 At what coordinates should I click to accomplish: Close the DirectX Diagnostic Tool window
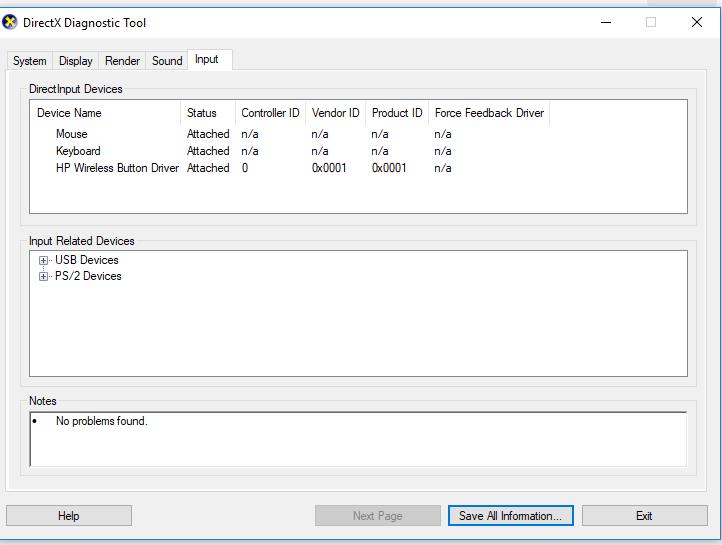coord(697,22)
